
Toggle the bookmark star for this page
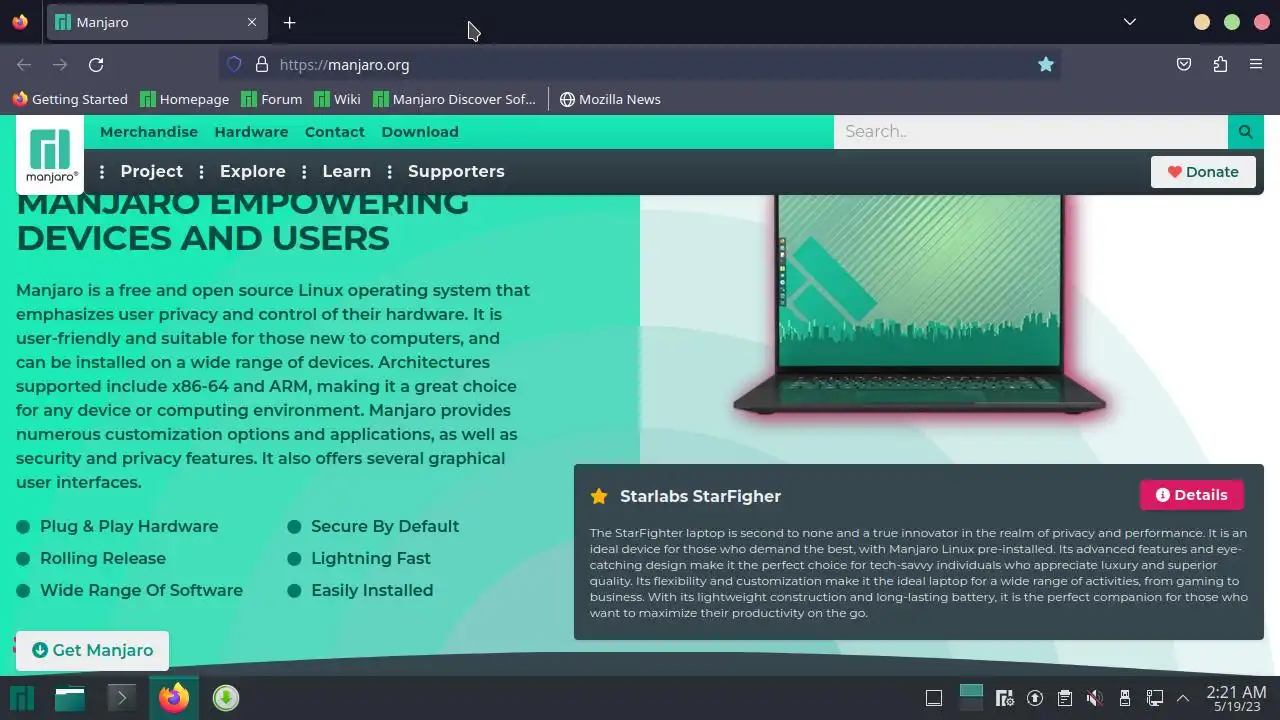point(1045,65)
